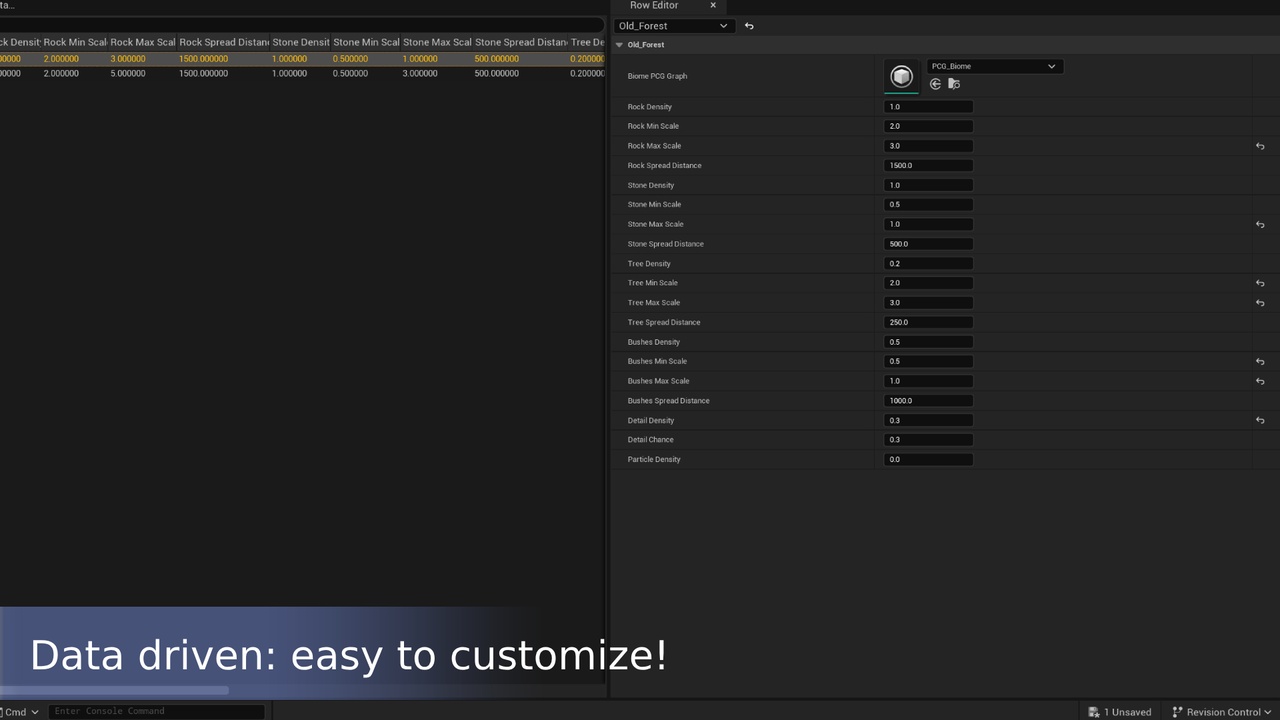Reset Detail Density to default value

[1260, 421]
